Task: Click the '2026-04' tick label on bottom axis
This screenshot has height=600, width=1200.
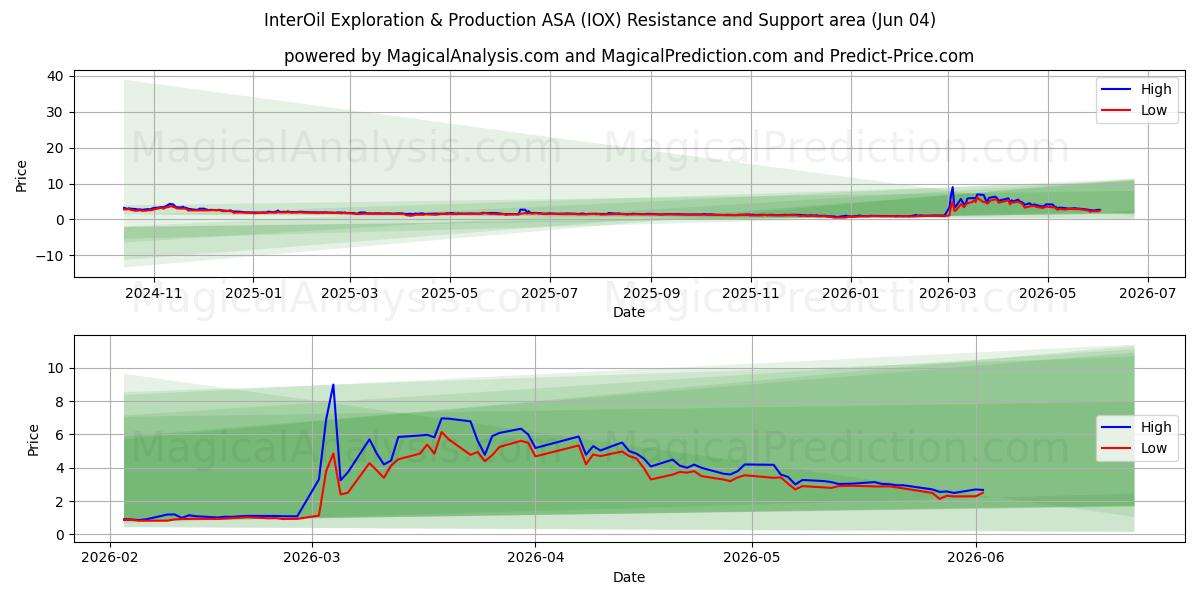Action: pos(535,558)
